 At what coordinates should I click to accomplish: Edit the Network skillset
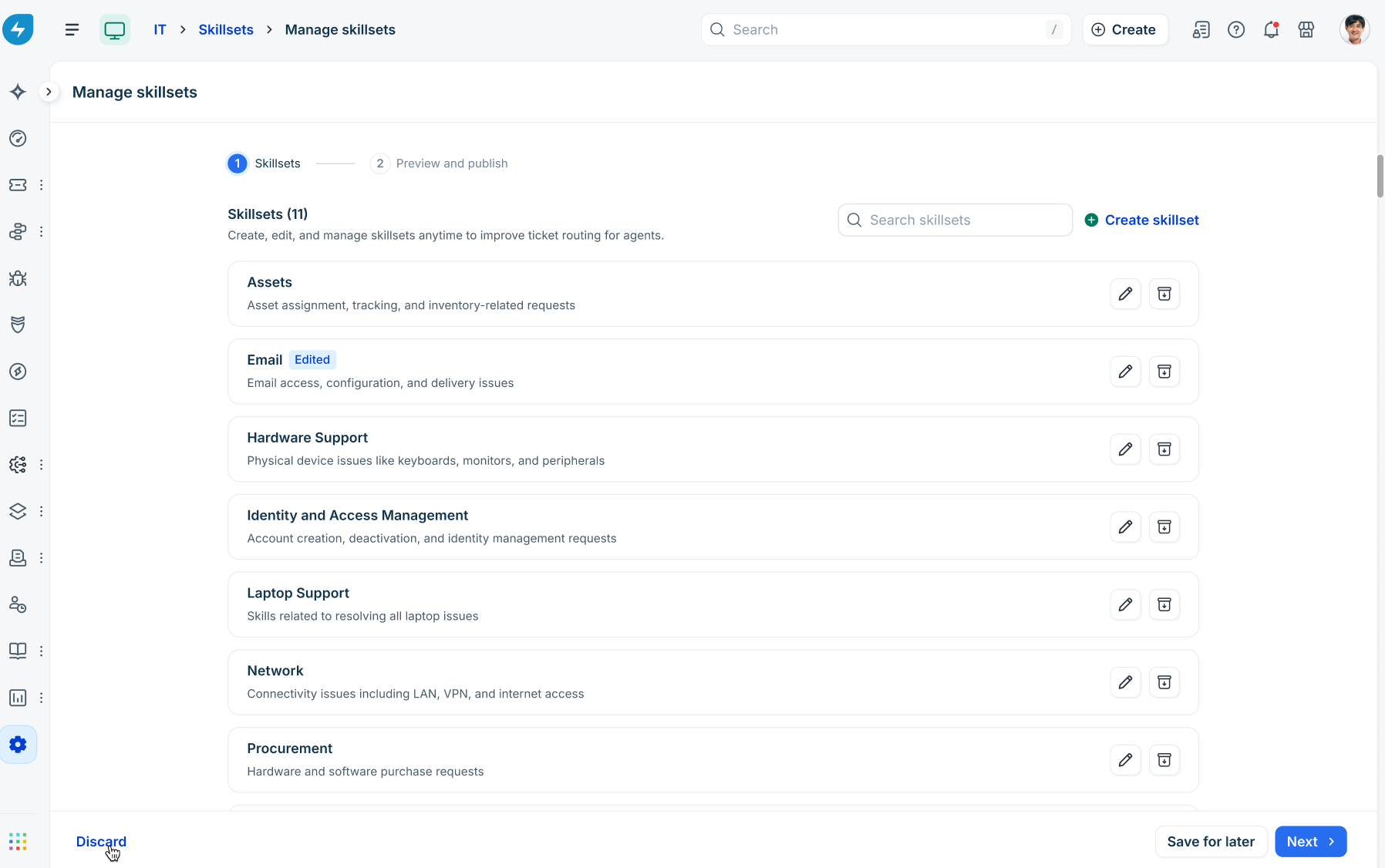tap(1125, 682)
